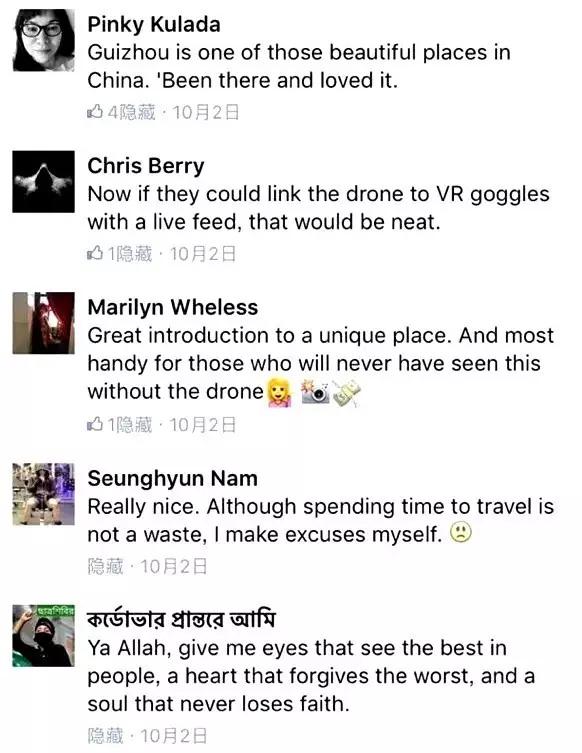Open Marilyn Wheless's profile picture

(x=43, y=323)
